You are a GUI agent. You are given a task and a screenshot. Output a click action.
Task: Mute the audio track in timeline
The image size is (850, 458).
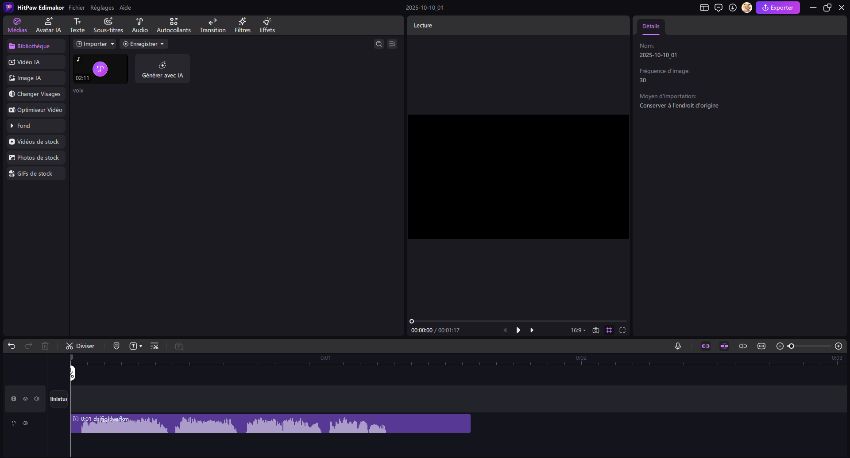coord(26,423)
